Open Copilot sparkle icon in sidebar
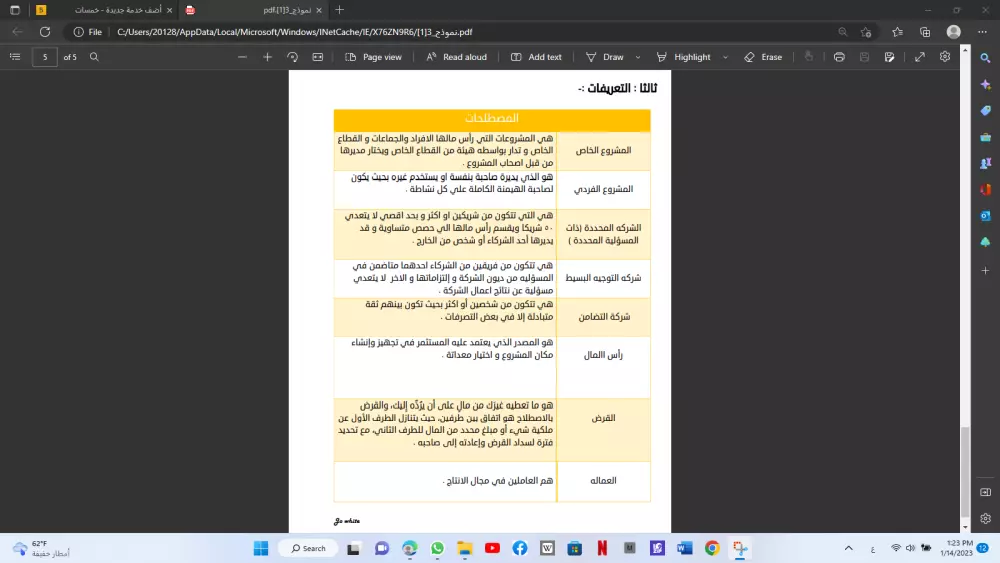This screenshot has height=563, width=1000. point(985,85)
